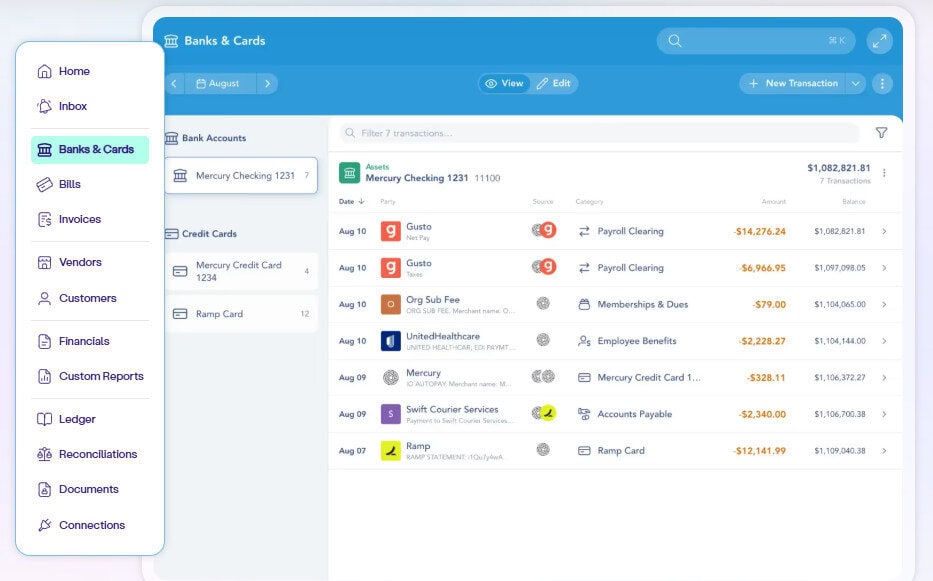Click the green Assets bank icon
This screenshot has width=933, height=581.
[349, 173]
